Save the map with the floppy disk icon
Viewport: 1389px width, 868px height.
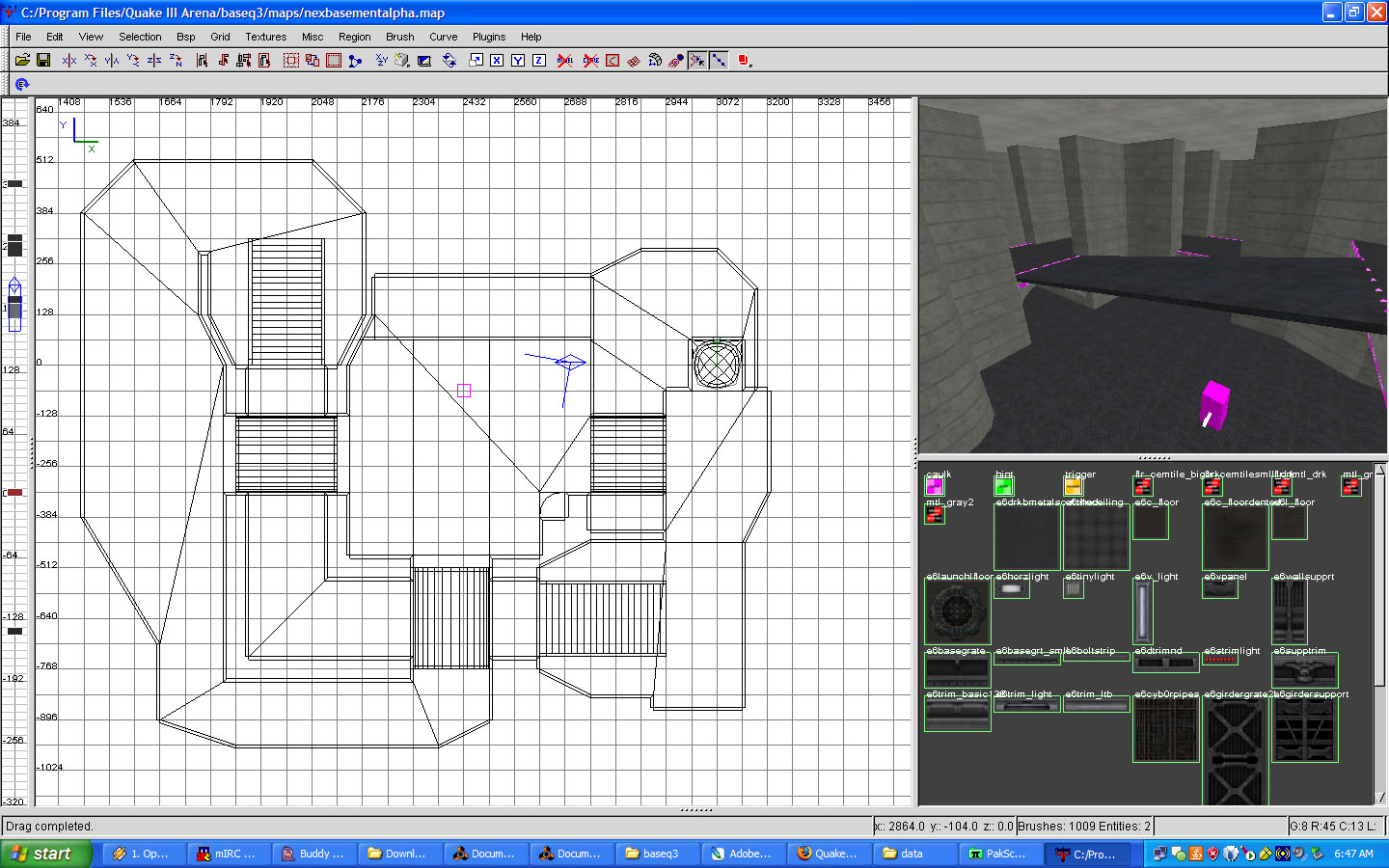pyautogui.click(x=43, y=60)
